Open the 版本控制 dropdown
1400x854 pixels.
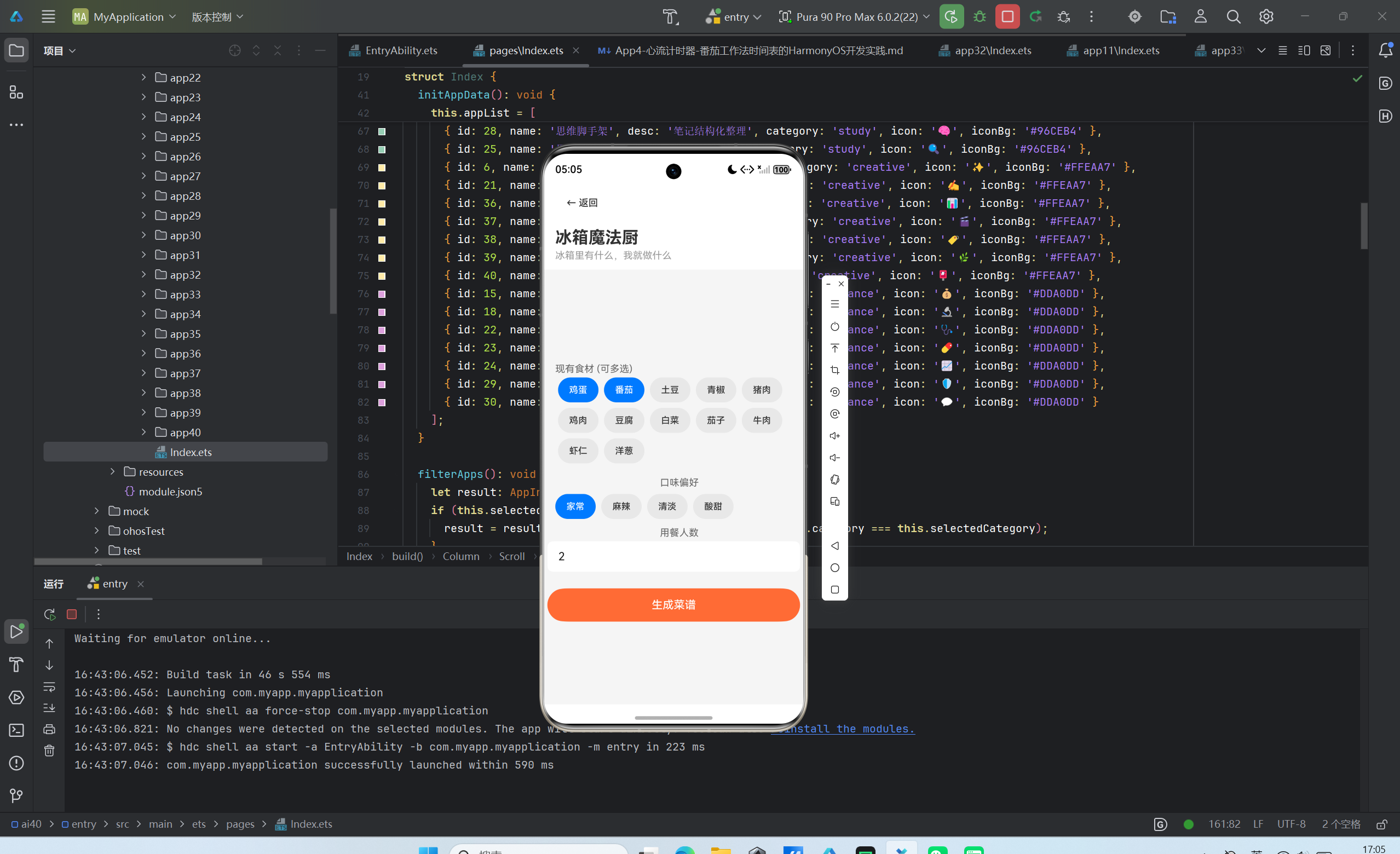coord(217,17)
